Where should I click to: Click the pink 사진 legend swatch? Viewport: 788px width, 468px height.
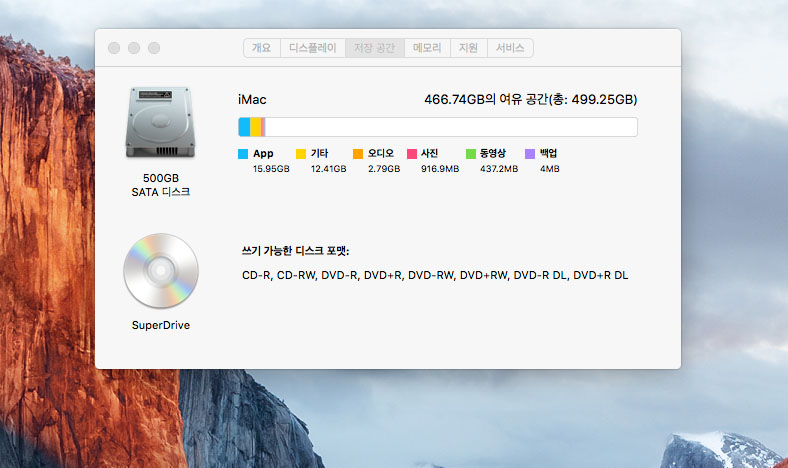[x=412, y=154]
